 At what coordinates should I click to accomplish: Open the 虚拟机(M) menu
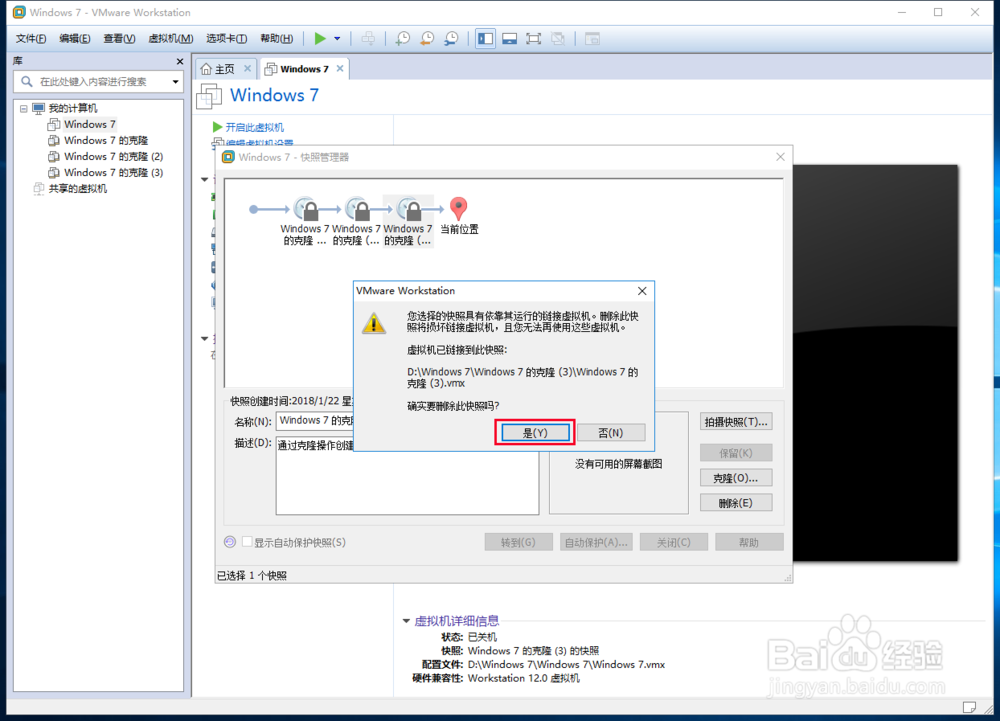tap(170, 39)
